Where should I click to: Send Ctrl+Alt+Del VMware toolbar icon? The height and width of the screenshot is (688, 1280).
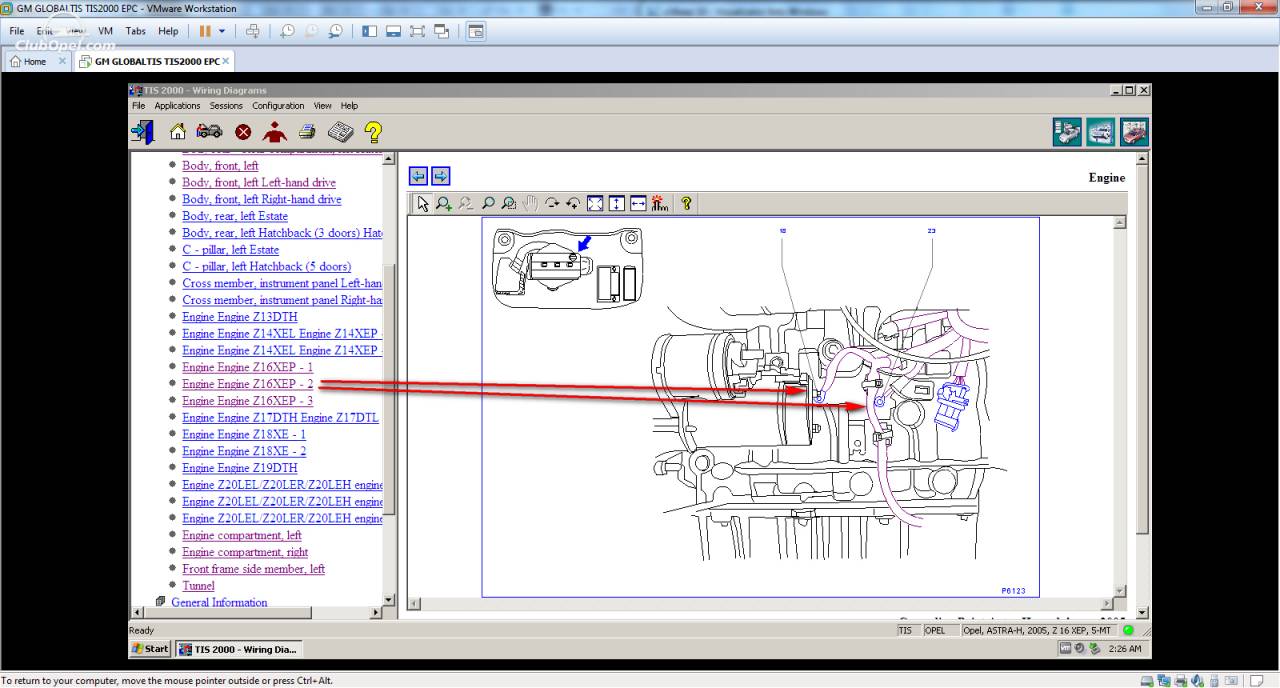pyautogui.click(x=253, y=31)
